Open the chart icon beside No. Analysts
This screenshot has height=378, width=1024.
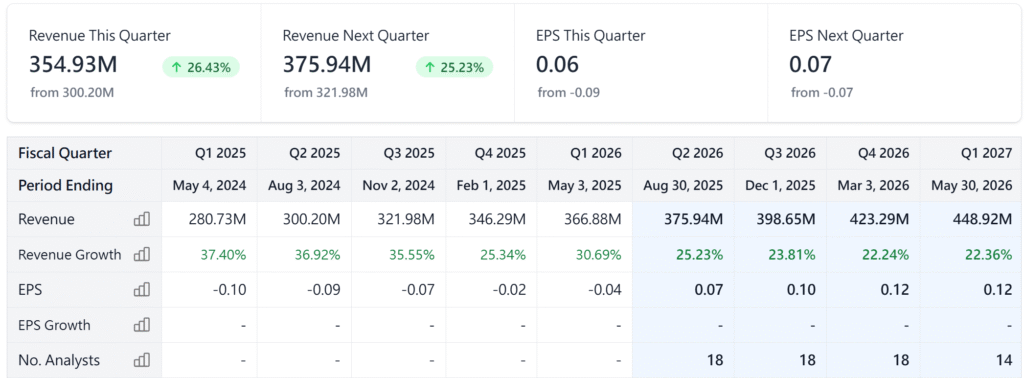142,360
